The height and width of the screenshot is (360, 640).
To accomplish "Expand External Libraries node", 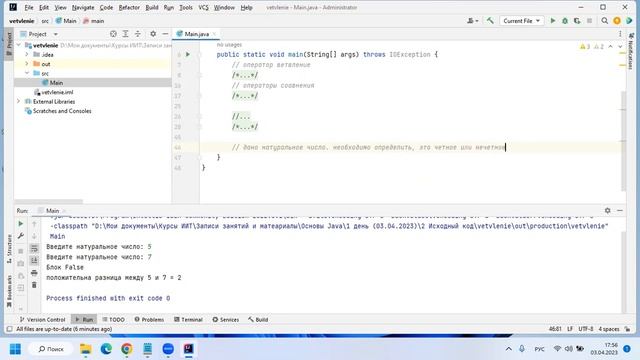I will pos(19,101).
